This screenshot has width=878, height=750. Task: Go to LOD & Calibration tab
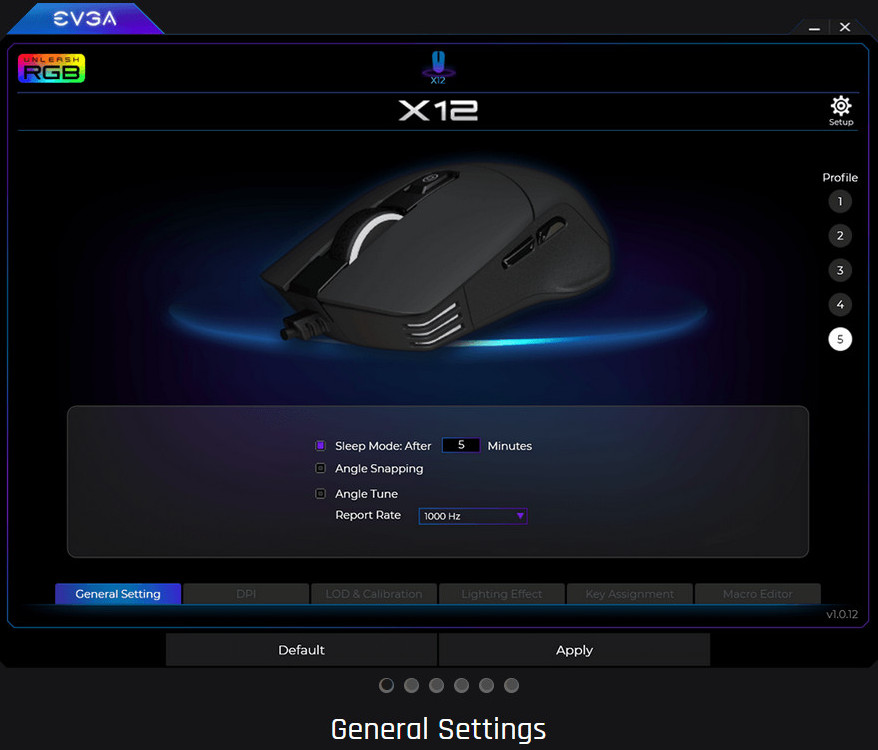(x=373, y=594)
